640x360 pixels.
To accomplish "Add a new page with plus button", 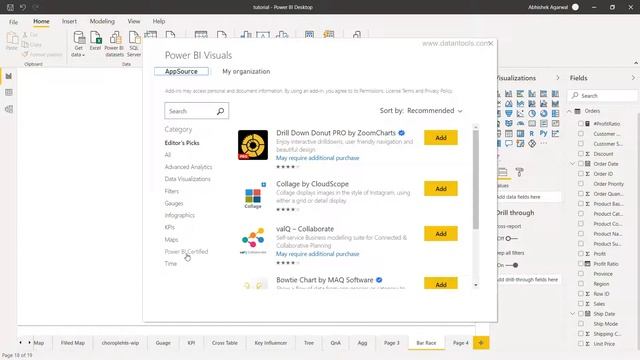I will 481,343.
